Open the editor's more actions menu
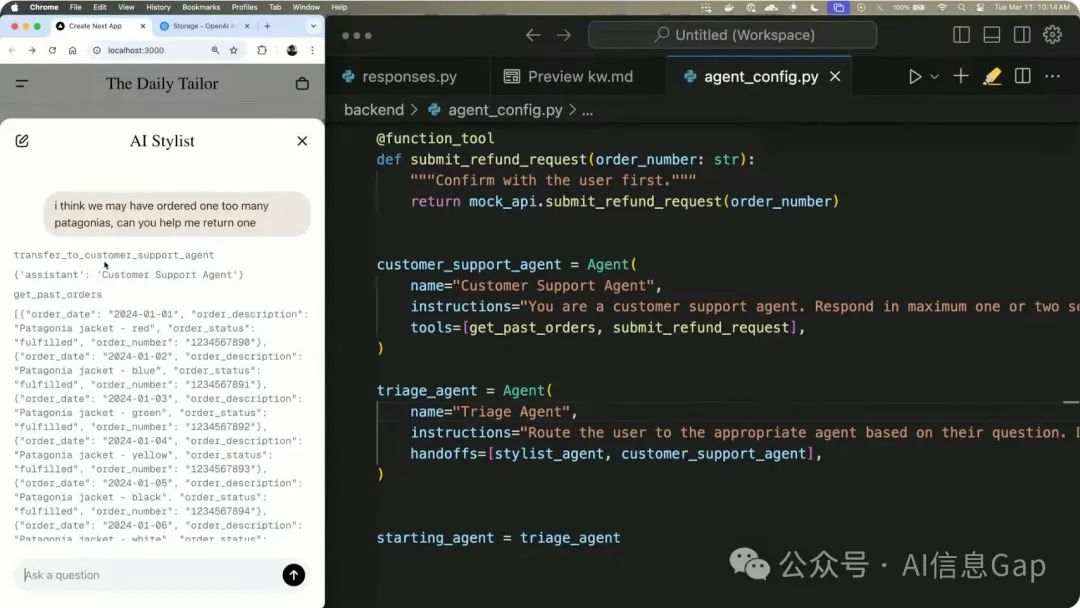The height and width of the screenshot is (608, 1080). coord(1052,76)
